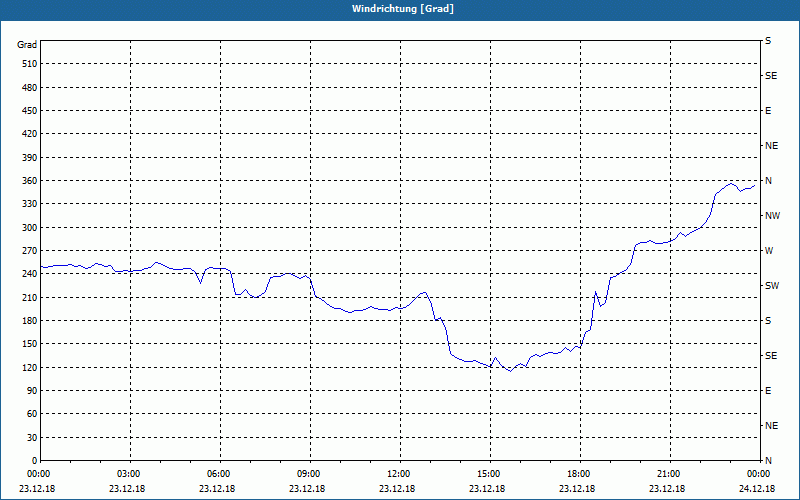Click the 420 value on the y-axis
800x500 pixels.
click(x=29, y=134)
